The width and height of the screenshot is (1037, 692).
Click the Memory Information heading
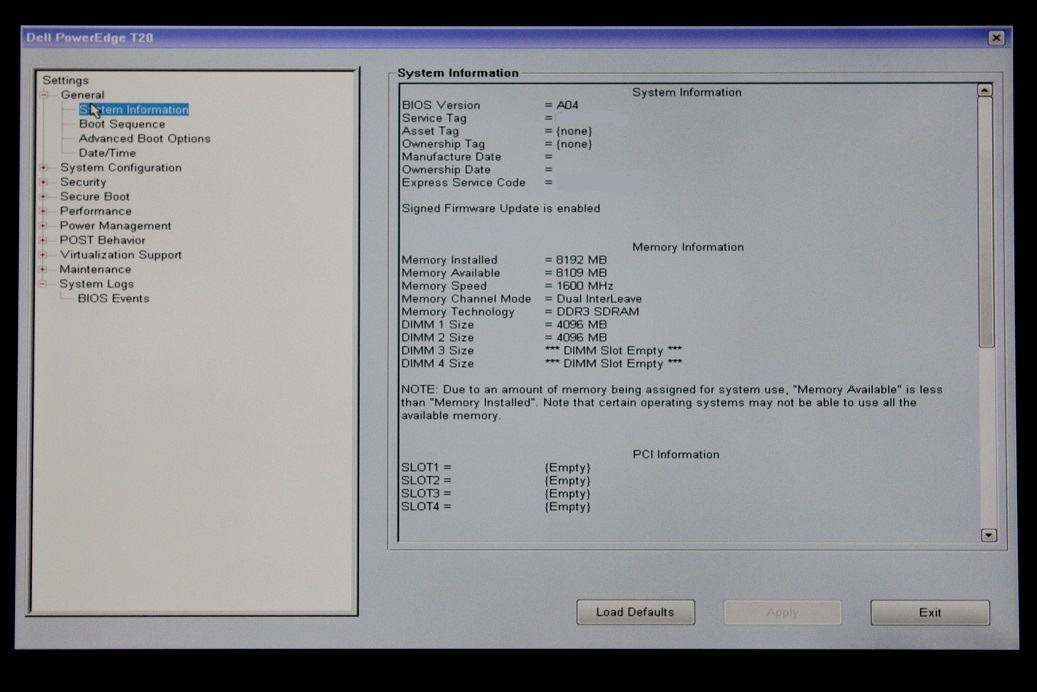[x=688, y=247]
